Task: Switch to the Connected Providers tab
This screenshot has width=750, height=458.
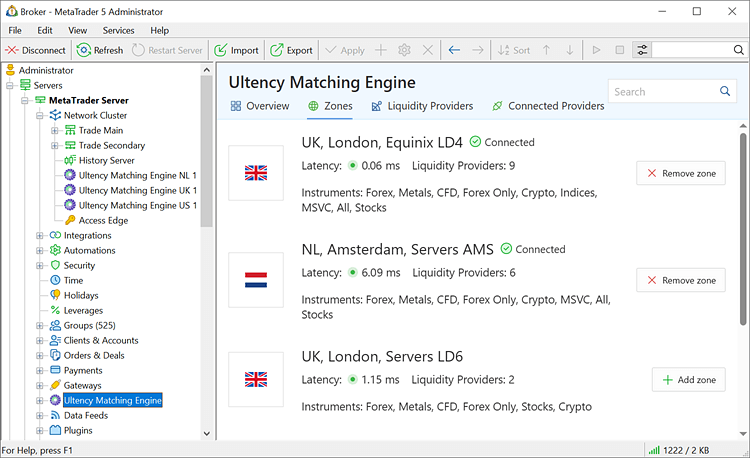Action: tap(547, 106)
